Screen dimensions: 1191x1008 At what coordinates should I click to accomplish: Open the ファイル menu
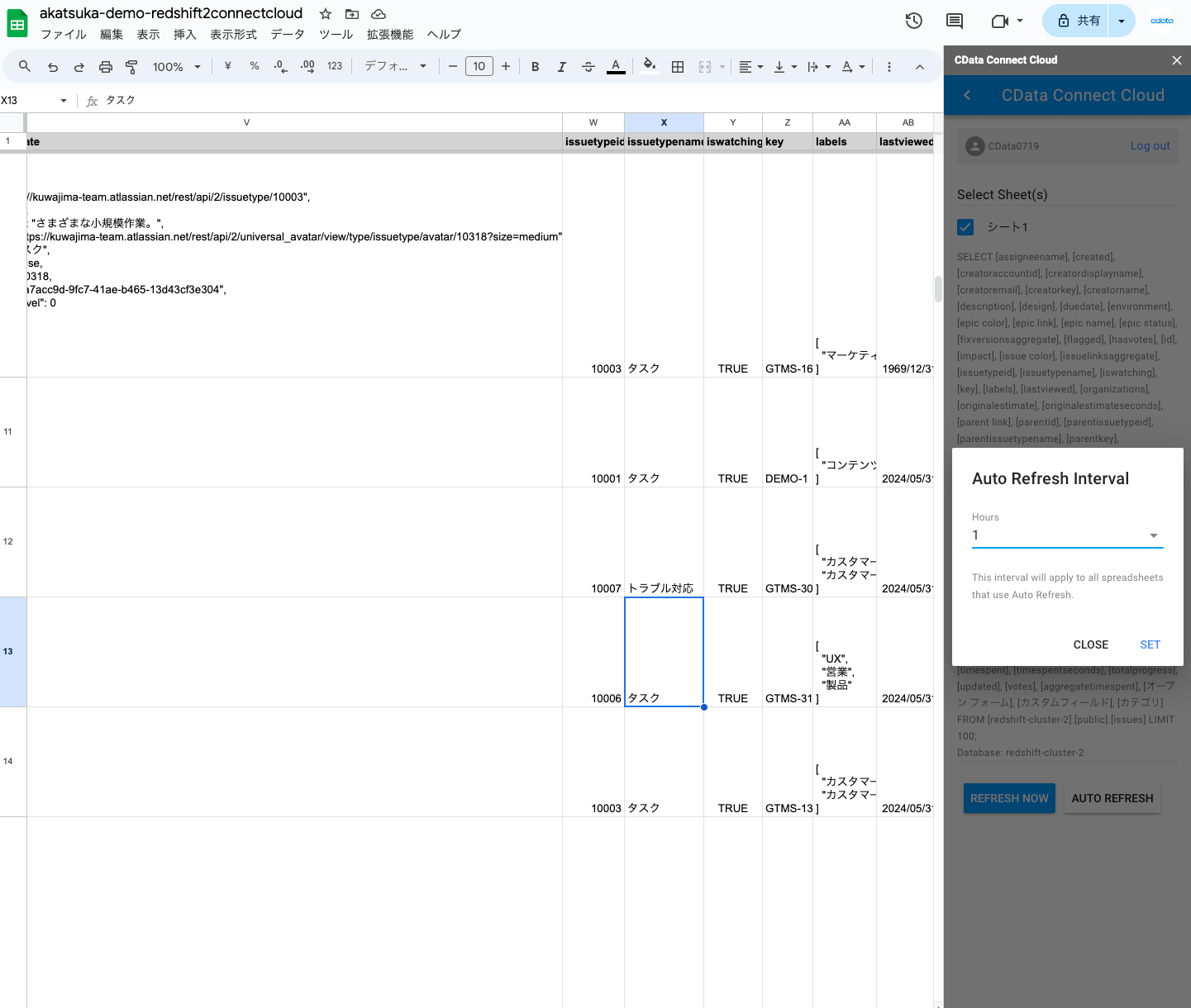pos(64,35)
